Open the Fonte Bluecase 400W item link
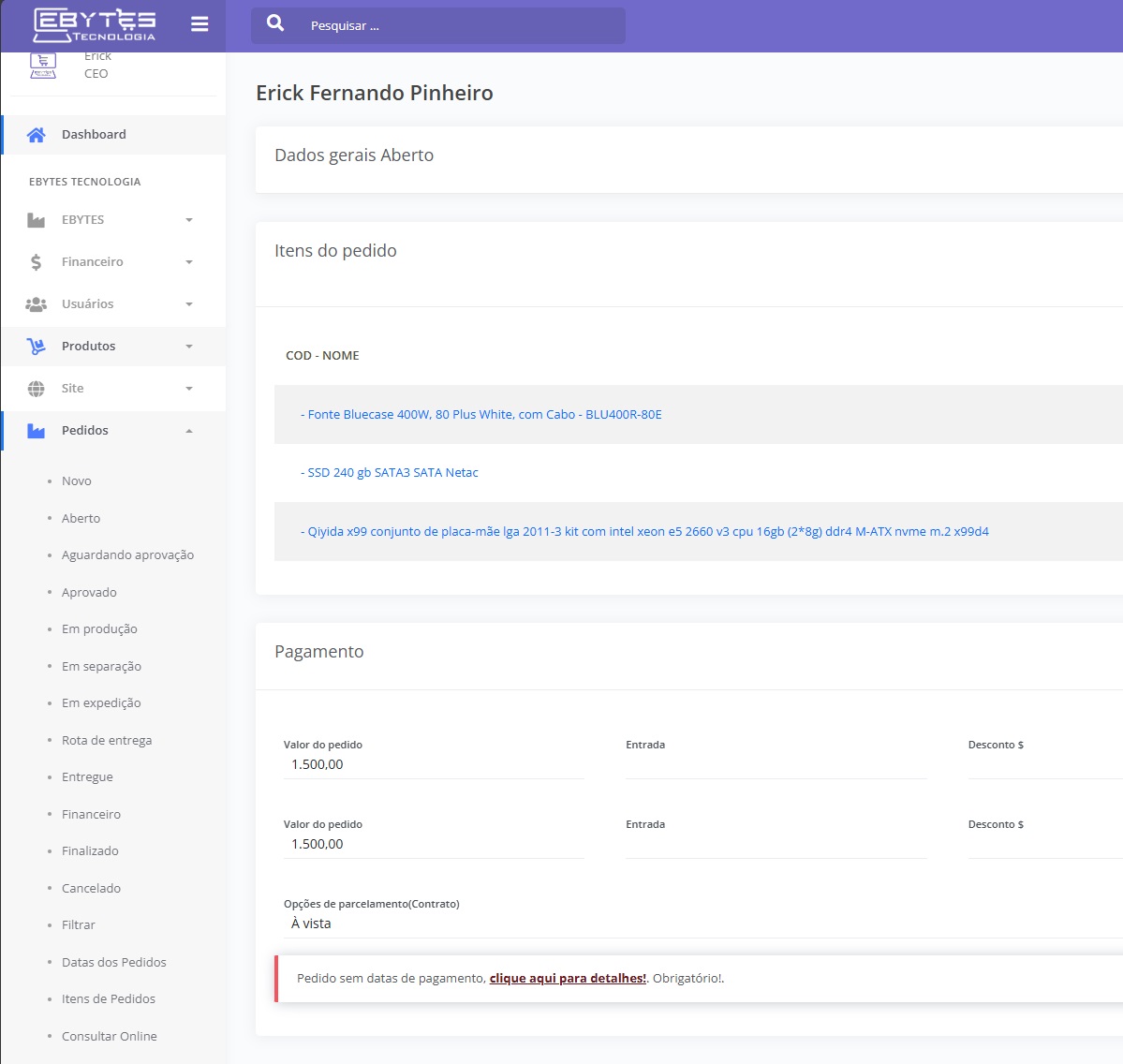The width and height of the screenshot is (1123, 1064). click(480, 415)
